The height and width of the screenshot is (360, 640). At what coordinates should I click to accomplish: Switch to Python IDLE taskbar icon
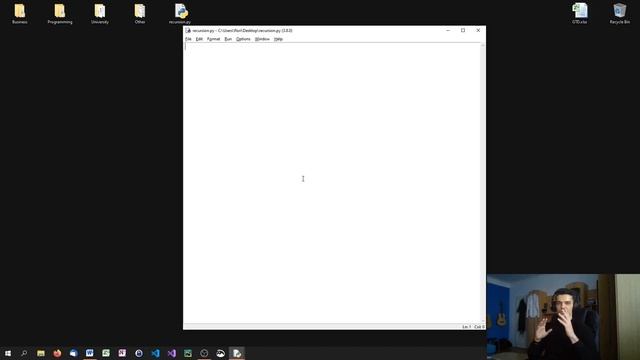[x=237, y=353]
